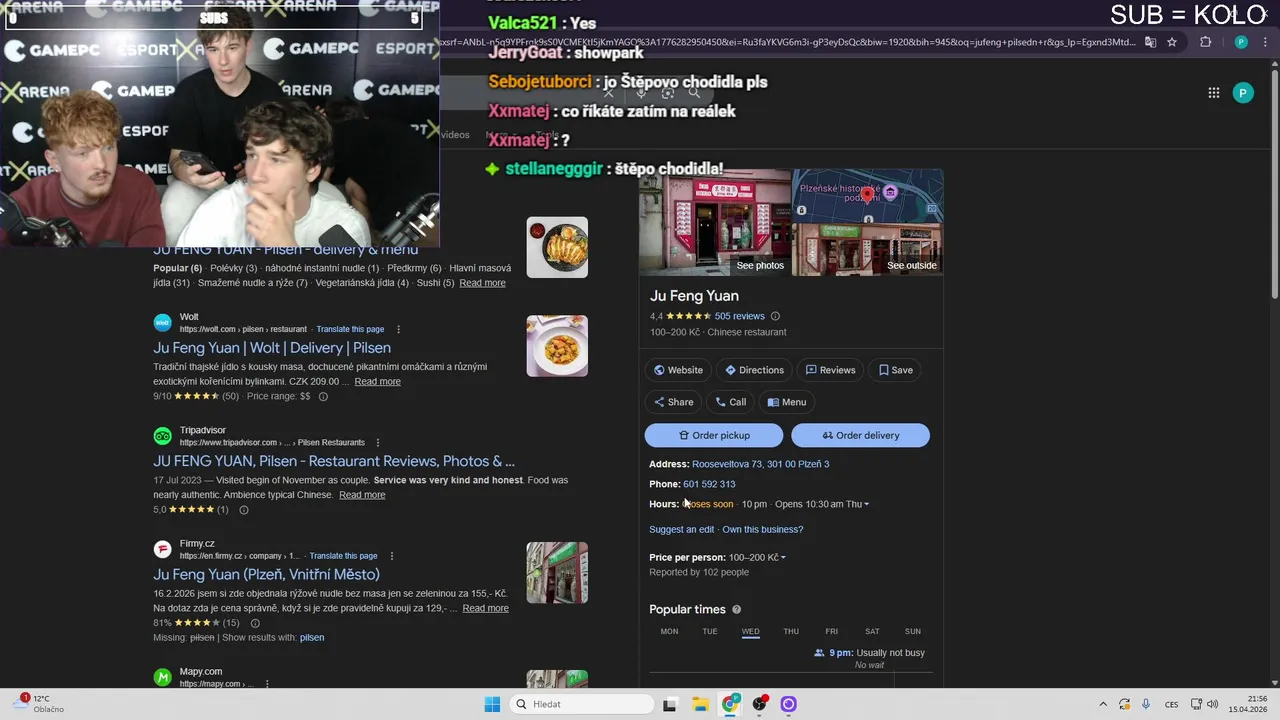Select Wednesday in Popular times
This screenshot has height=720, width=1280.
[750, 632]
